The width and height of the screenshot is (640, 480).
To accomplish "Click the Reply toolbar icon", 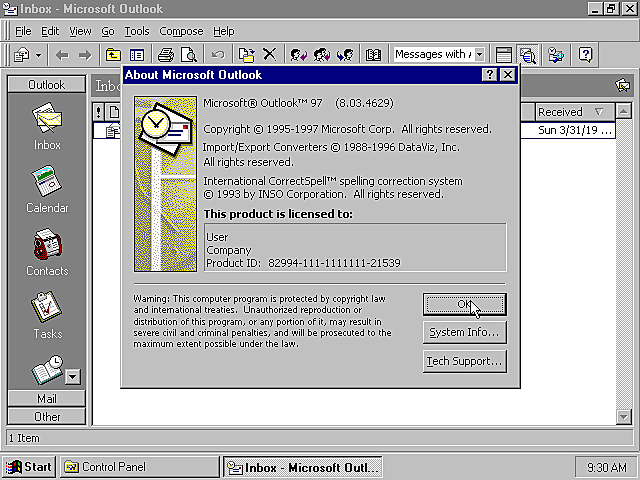I will 298,55.
